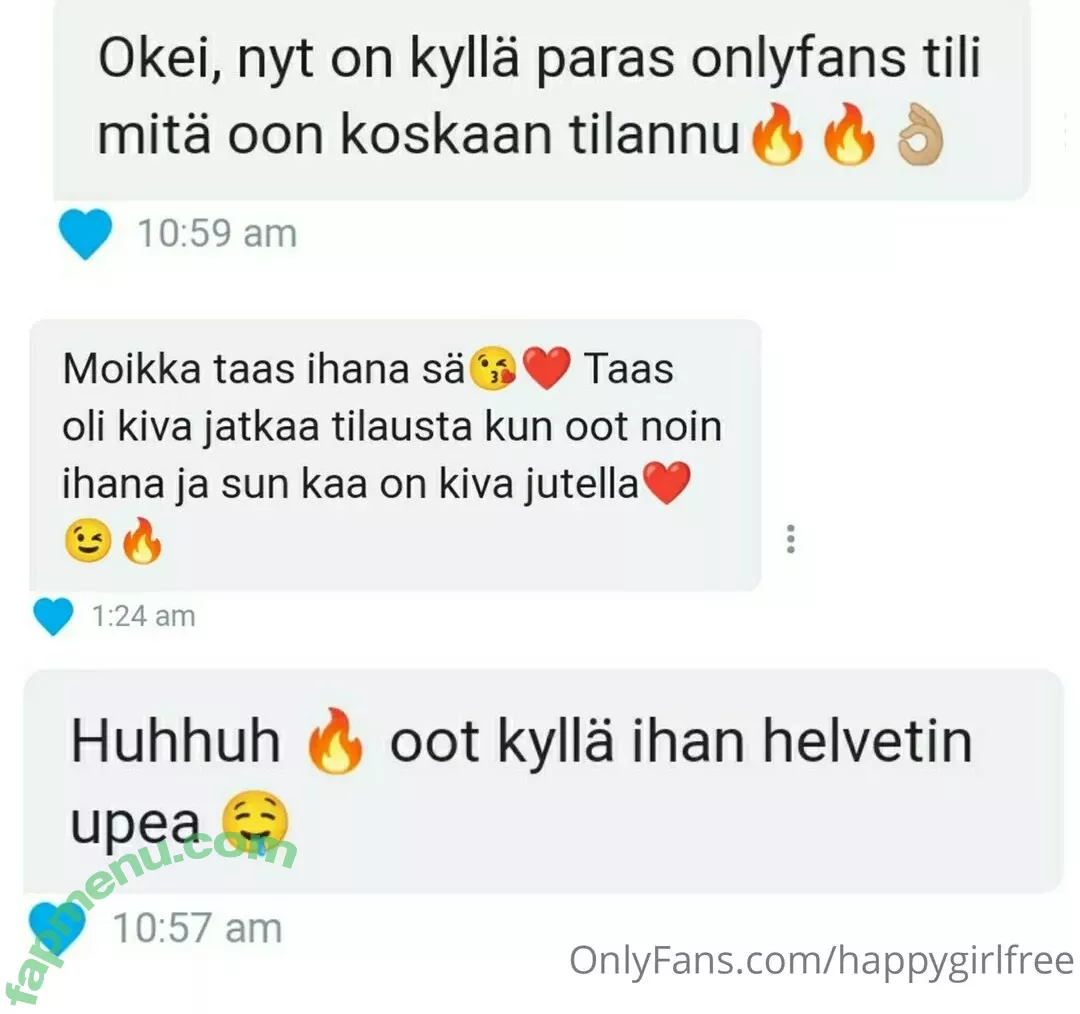Screen dimensions: 1080x1014
Task: Click the 1:24 am timestamp
Action: (144, 616)
